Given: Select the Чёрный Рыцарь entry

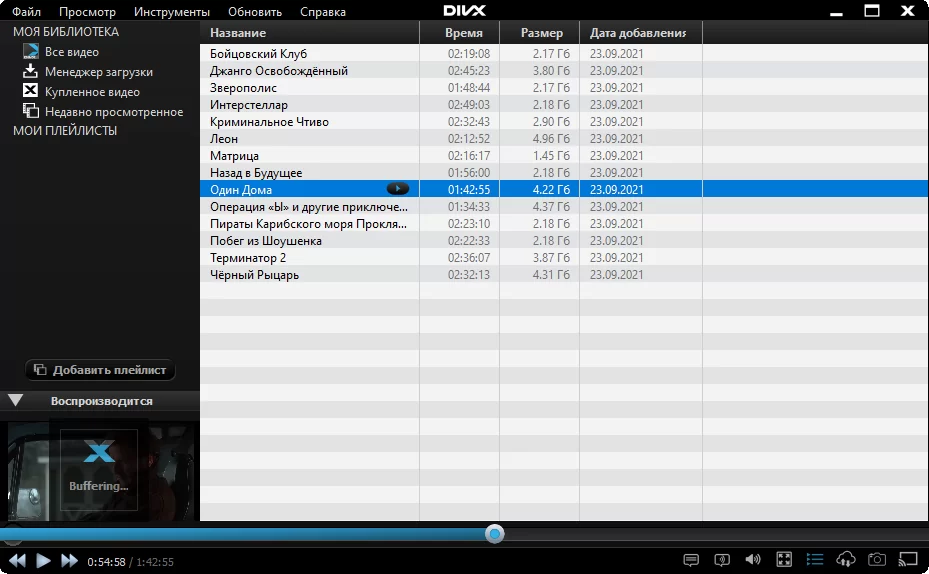Looking at the screenshot, I should pyautogui.click(x=254, y=275).
